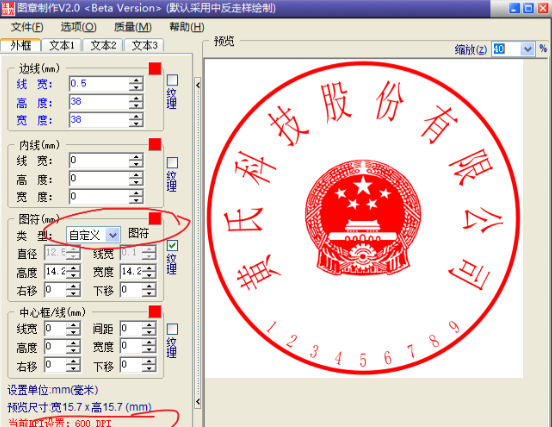The width and height of the screenshot is (552, 427).
Task: Click the 图符 button next to type dropdown
Action: coord(138,233)
